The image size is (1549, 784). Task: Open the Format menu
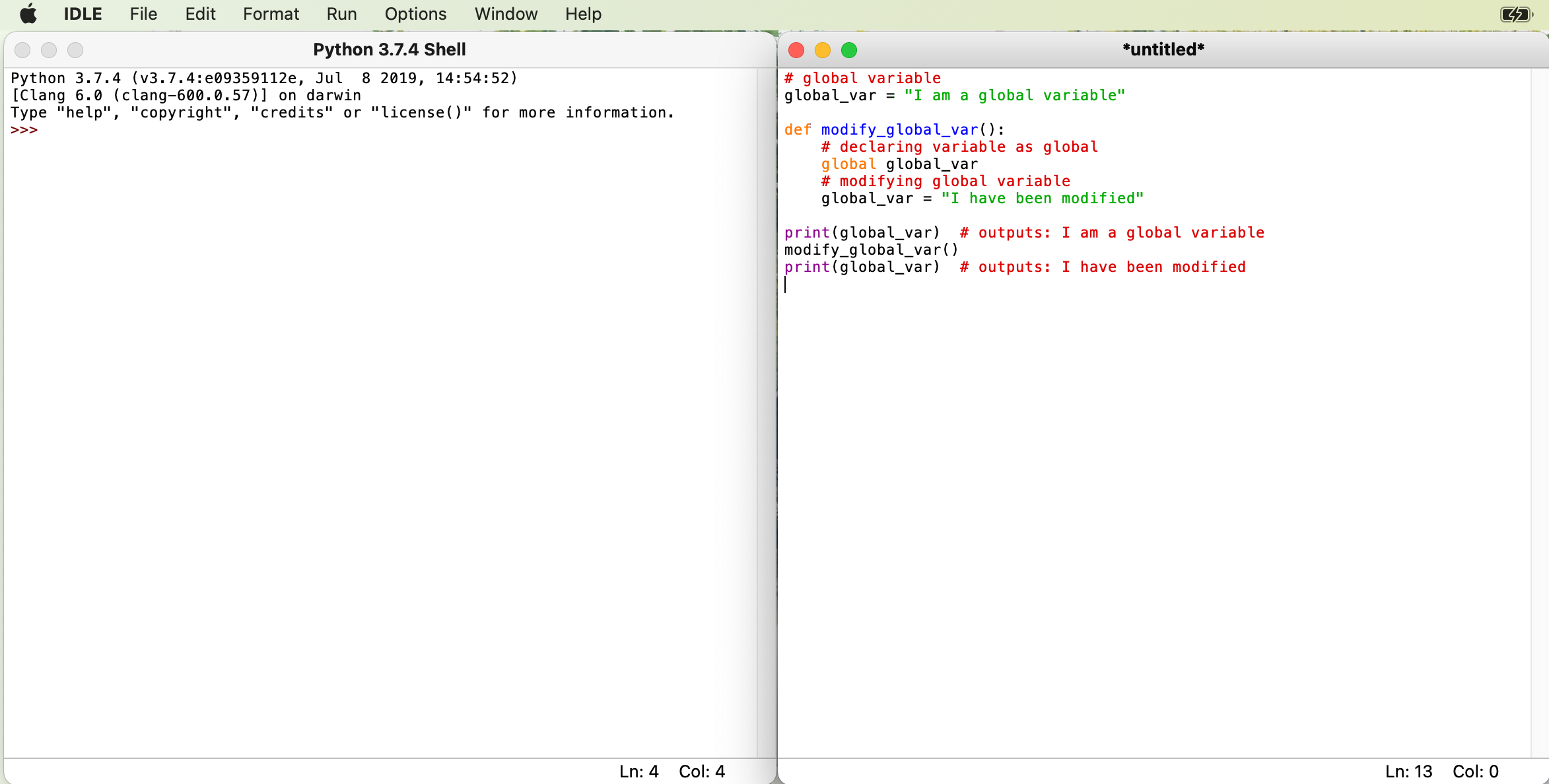coord(271,14)
